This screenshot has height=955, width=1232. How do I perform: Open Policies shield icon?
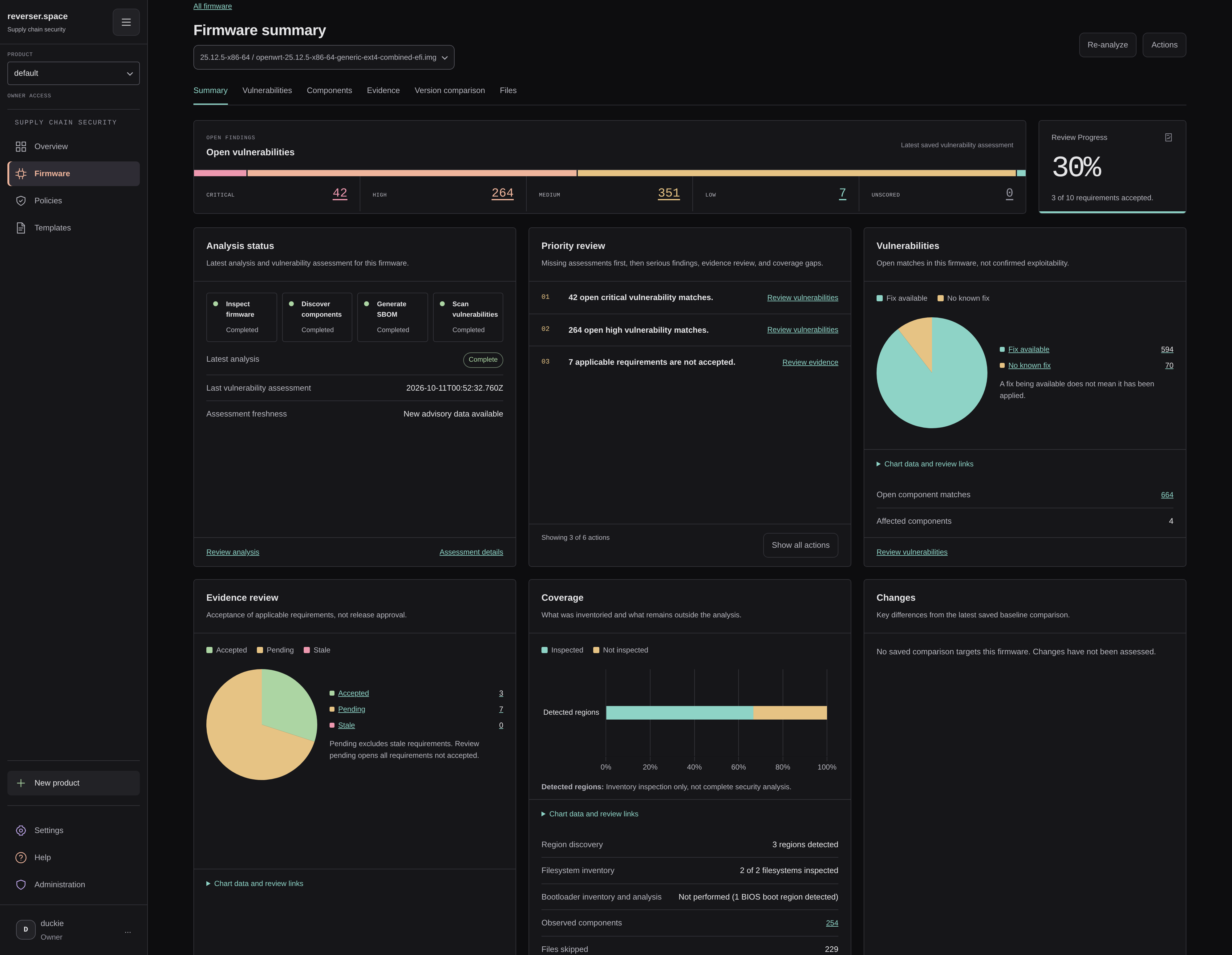tap(21, 201)
